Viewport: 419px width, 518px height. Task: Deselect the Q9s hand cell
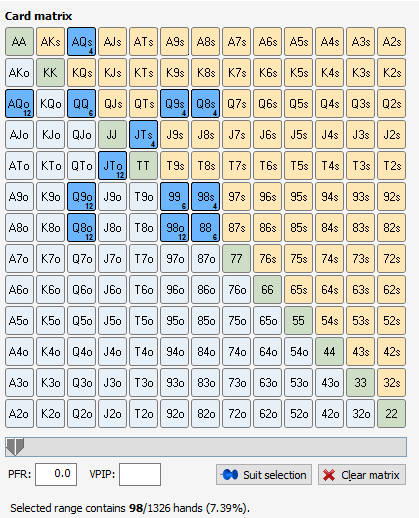174,104
